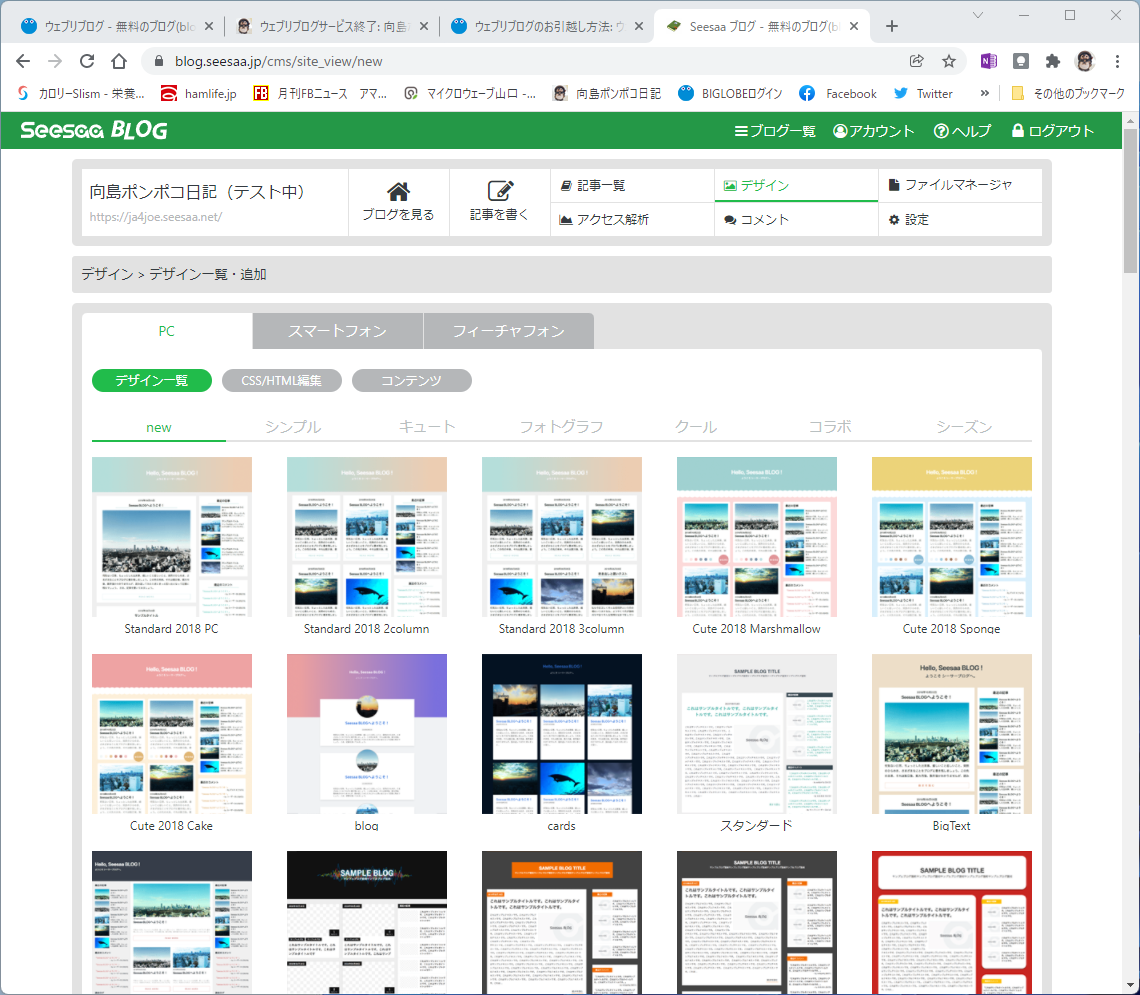Open 設定 with gear icon
Screen dimensions: 1140x995
[x=960, y=219]
